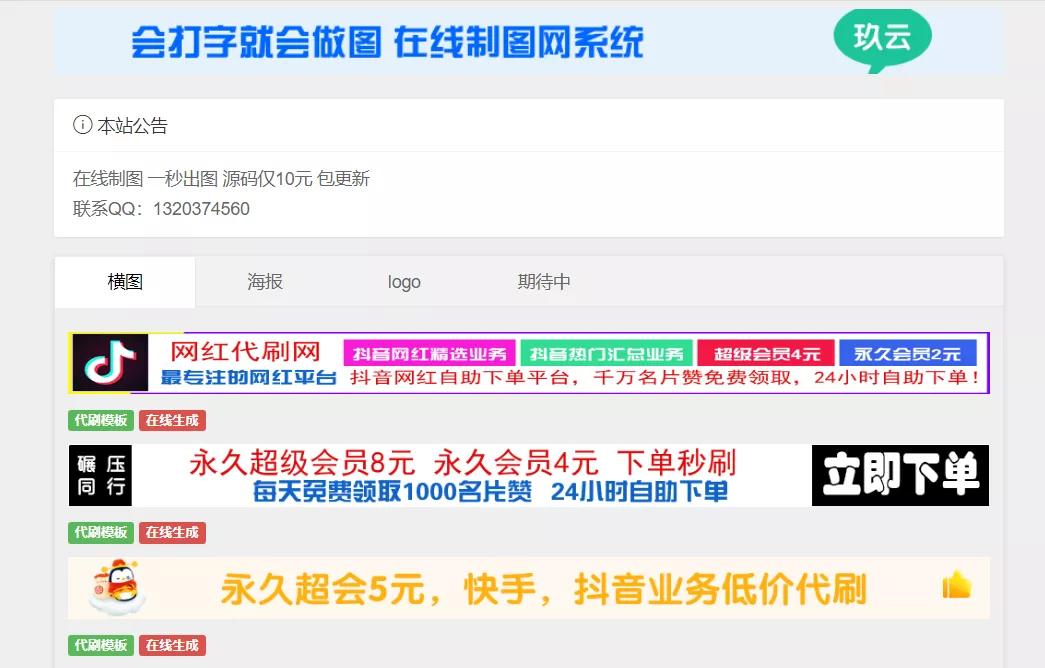Click the 立即下单 black button
This screenshot has width=1045, height=668.
coord(900,475)
